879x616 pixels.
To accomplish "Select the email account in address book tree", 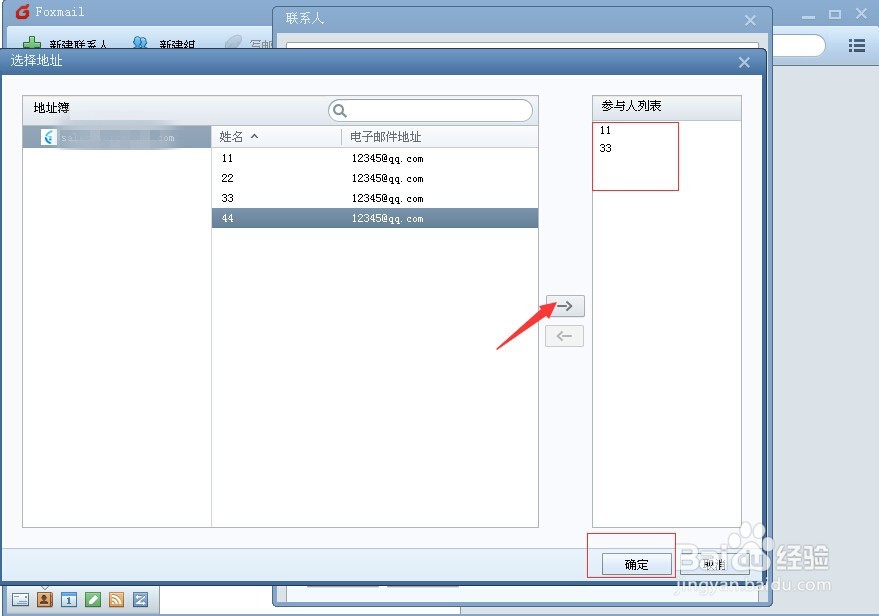I will (x=117, y=137).
